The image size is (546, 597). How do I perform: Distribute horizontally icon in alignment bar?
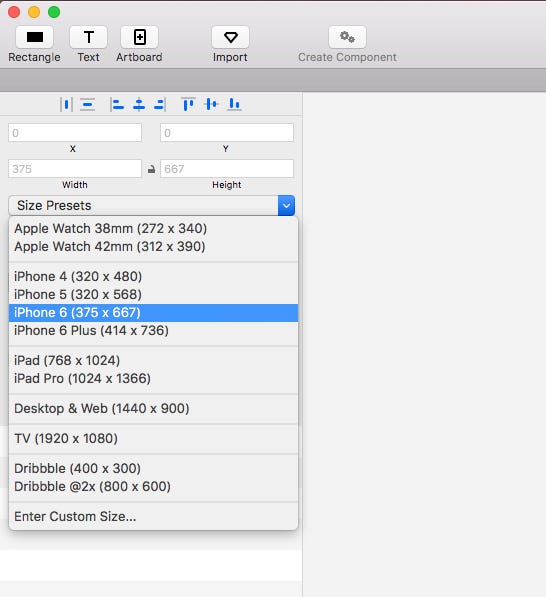[66, 104]
